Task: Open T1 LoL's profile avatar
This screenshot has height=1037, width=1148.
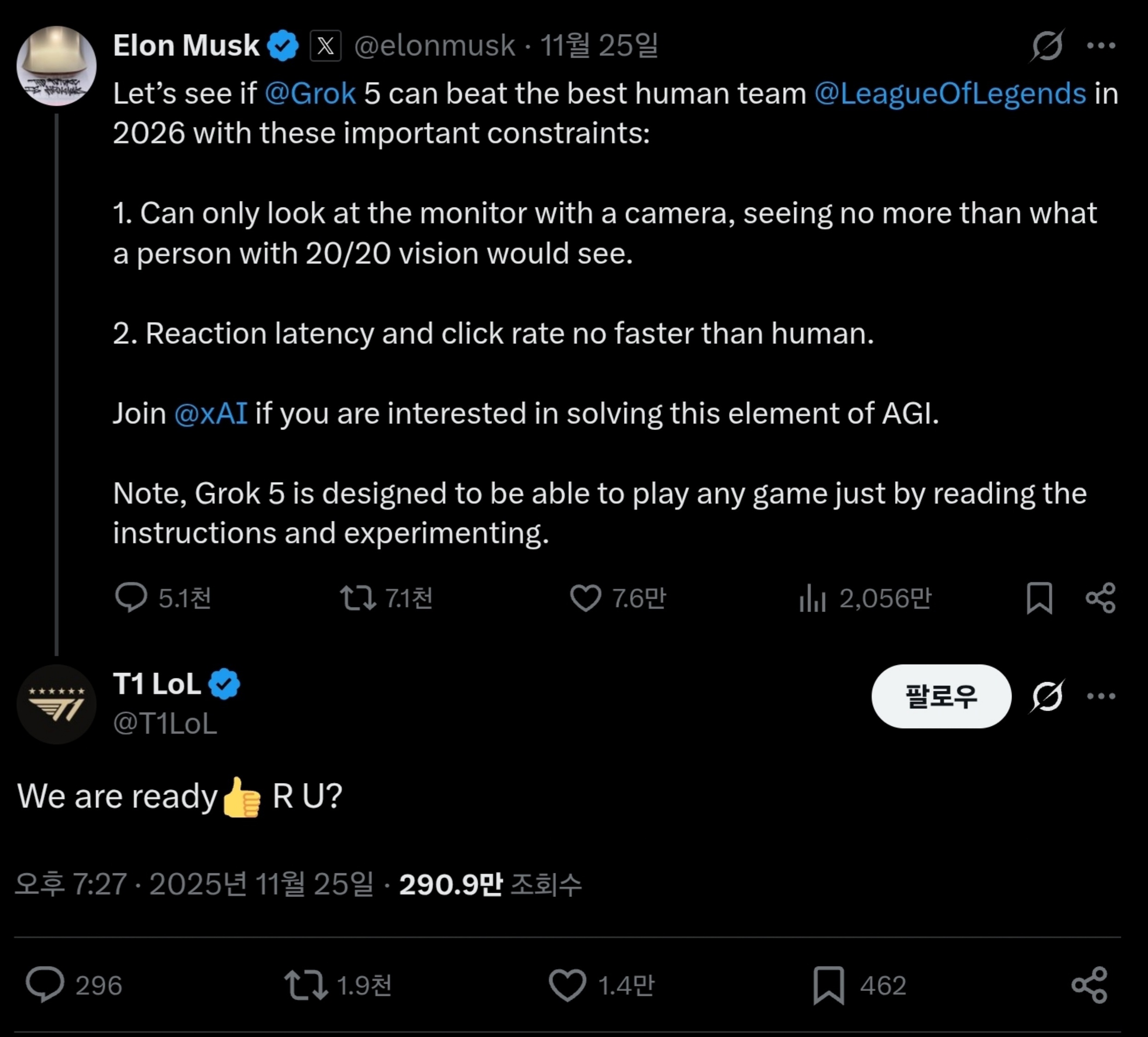Action: click(x=56, y=704)
